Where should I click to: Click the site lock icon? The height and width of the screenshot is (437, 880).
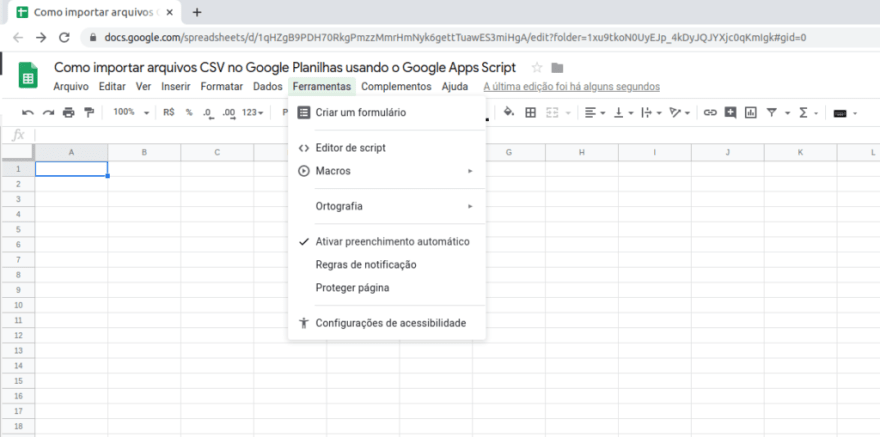click(x=93, y=38)
